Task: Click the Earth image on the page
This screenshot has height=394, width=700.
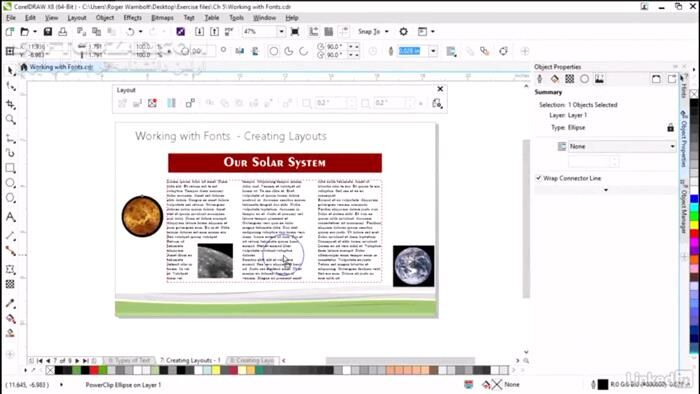Action: coord(413,266)
